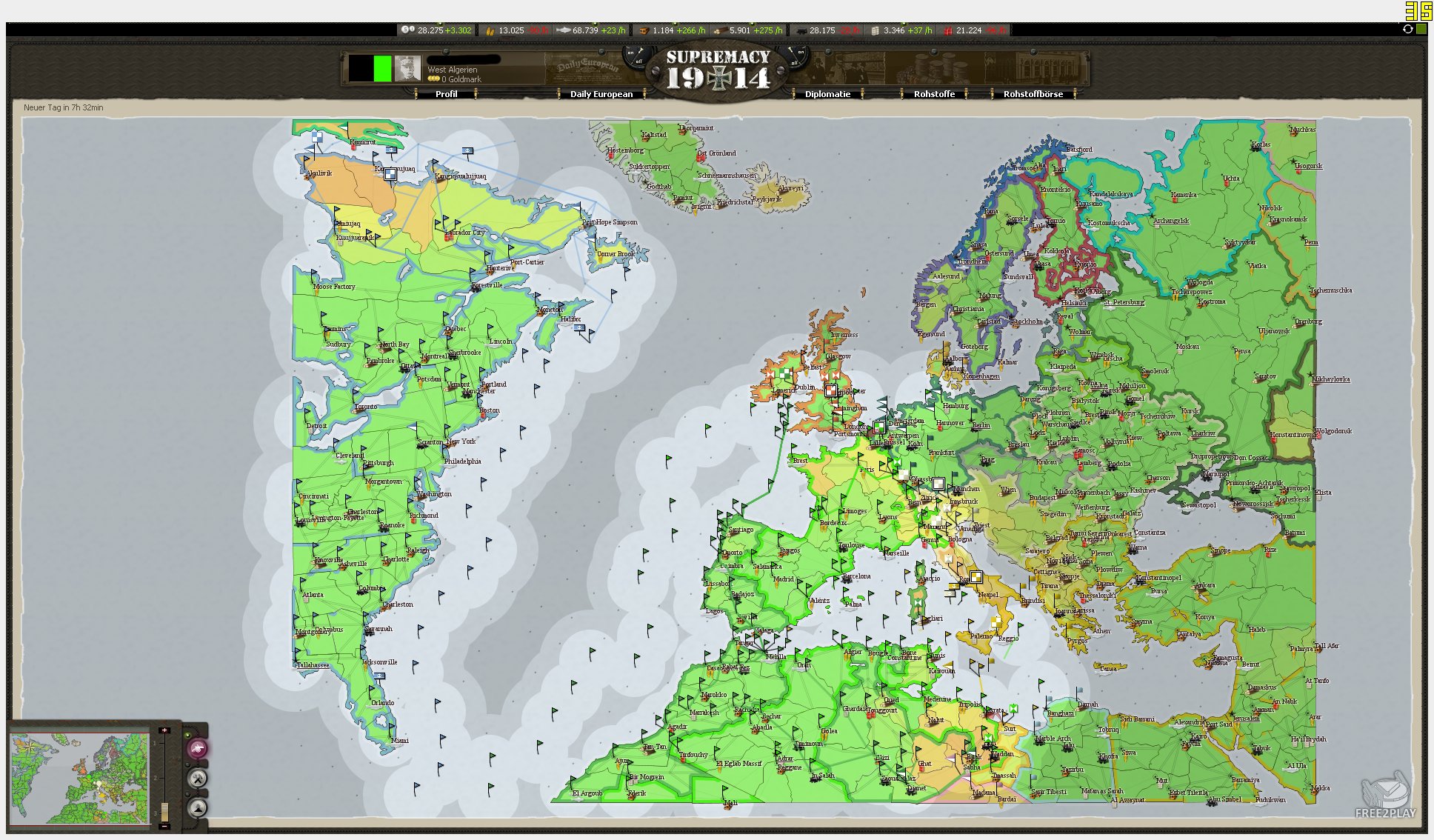Open the Daily European newspaper menu
The height and width of the screenshot is (840, 1434).
(x=601, y=94)
